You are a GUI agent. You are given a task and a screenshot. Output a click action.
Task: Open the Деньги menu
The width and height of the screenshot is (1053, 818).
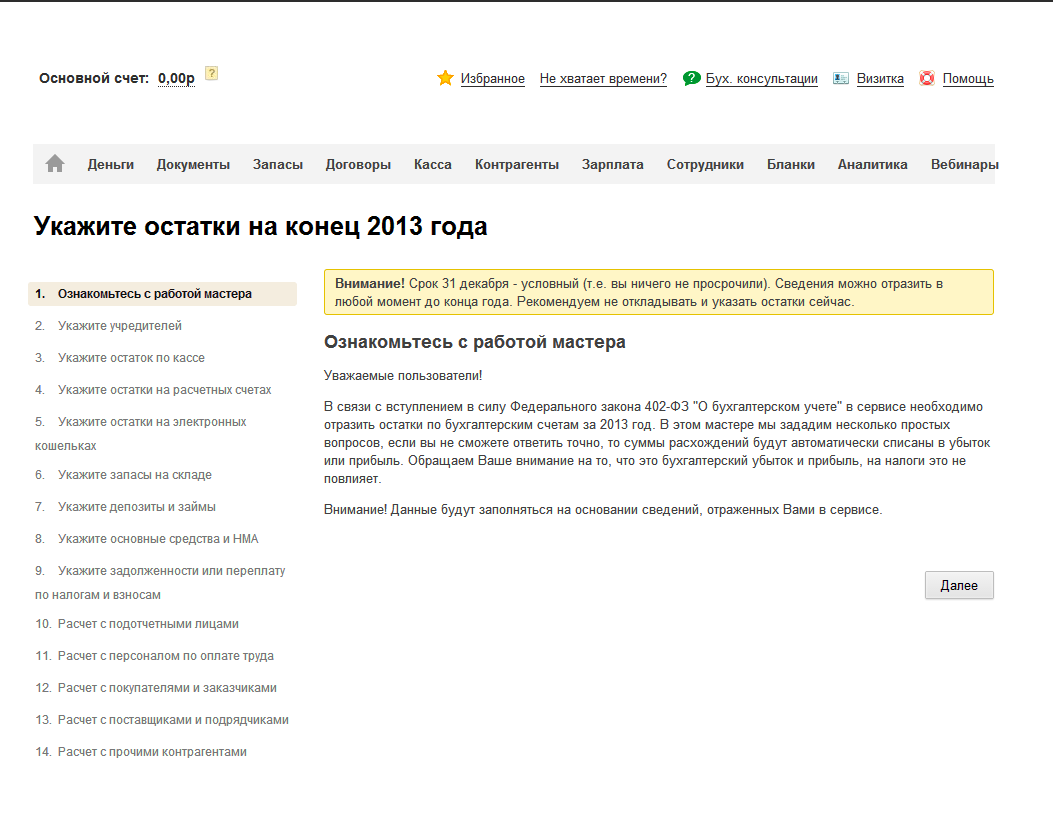tap(111, 165)
